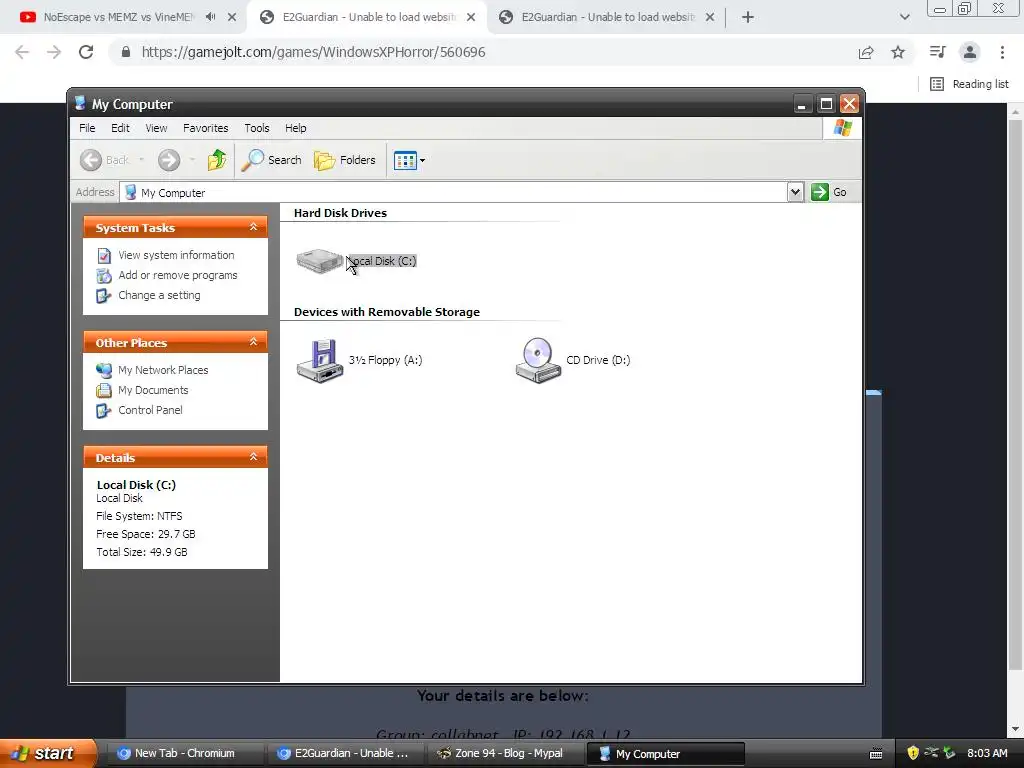Toggle the Folders pane button
Viewport: 1024px width, 768px height.
click(345, 160)
